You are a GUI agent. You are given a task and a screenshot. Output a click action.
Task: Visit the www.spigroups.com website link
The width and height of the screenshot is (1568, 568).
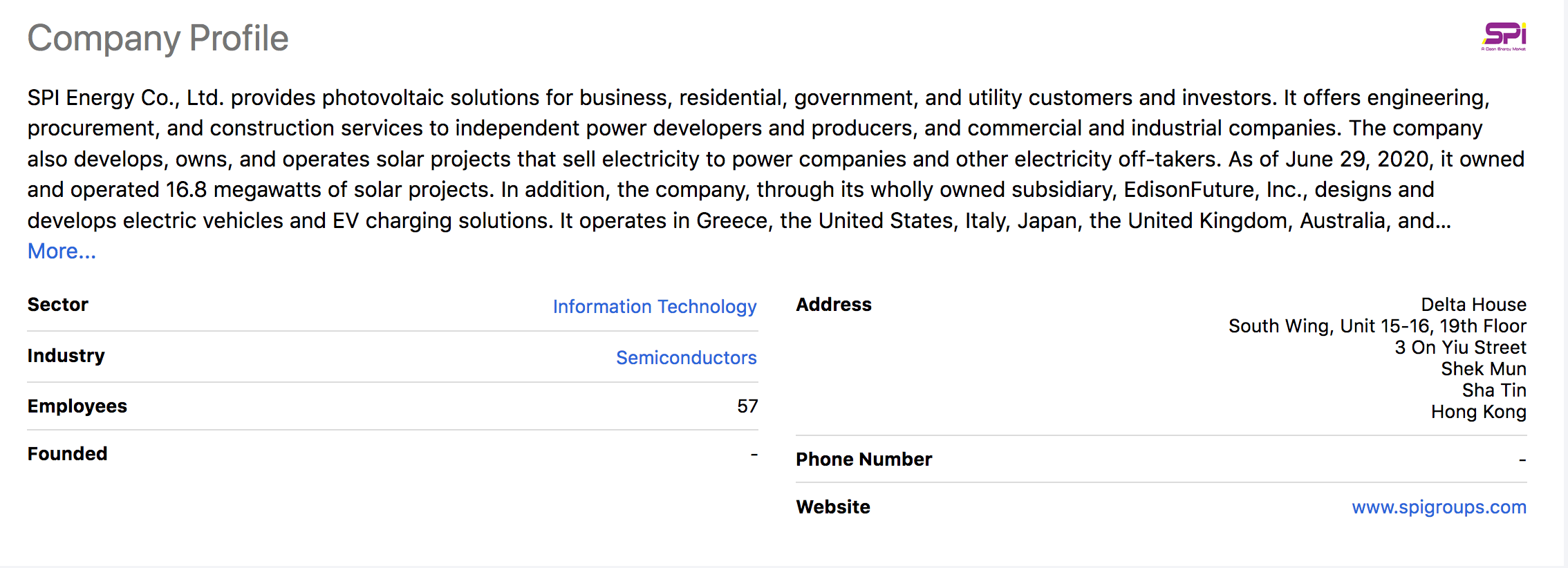(1439, 507)
